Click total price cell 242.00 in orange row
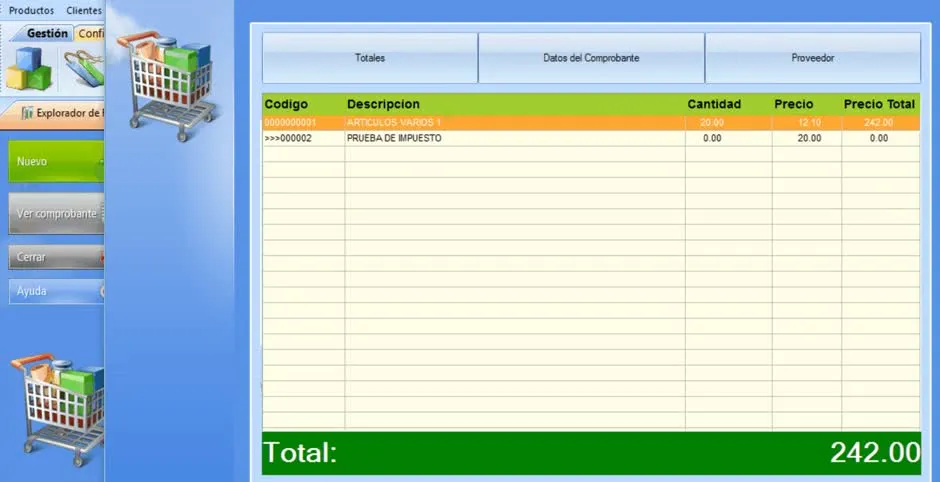 point(881,122)
